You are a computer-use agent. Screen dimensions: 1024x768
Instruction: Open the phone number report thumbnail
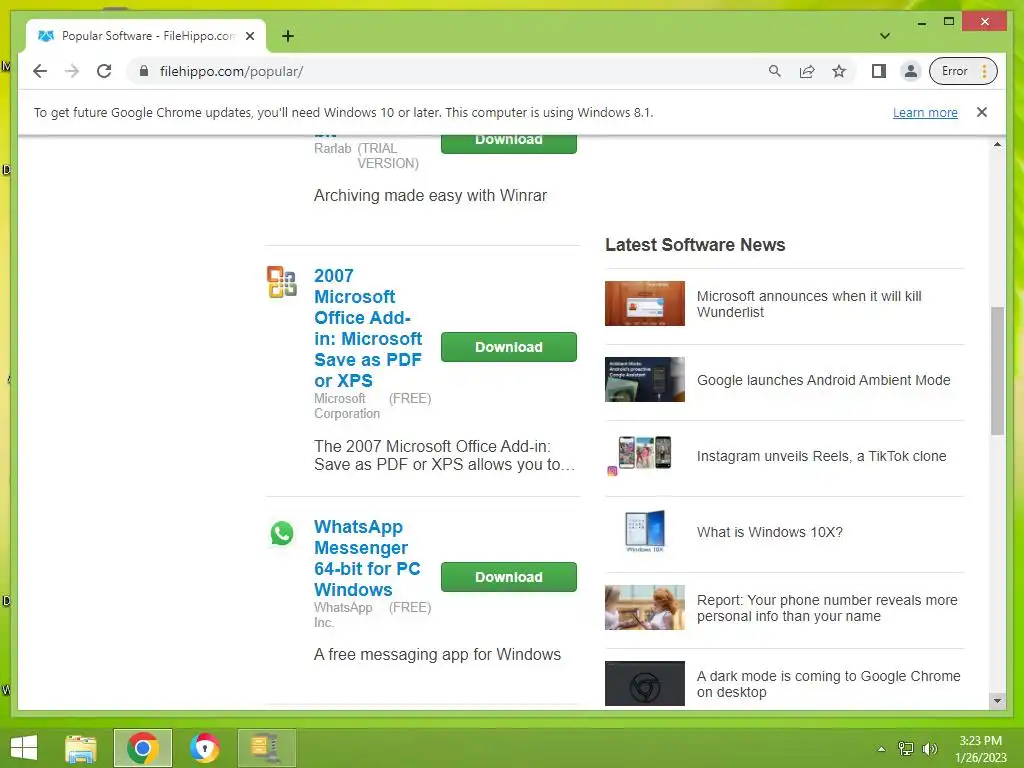(645, 607)
